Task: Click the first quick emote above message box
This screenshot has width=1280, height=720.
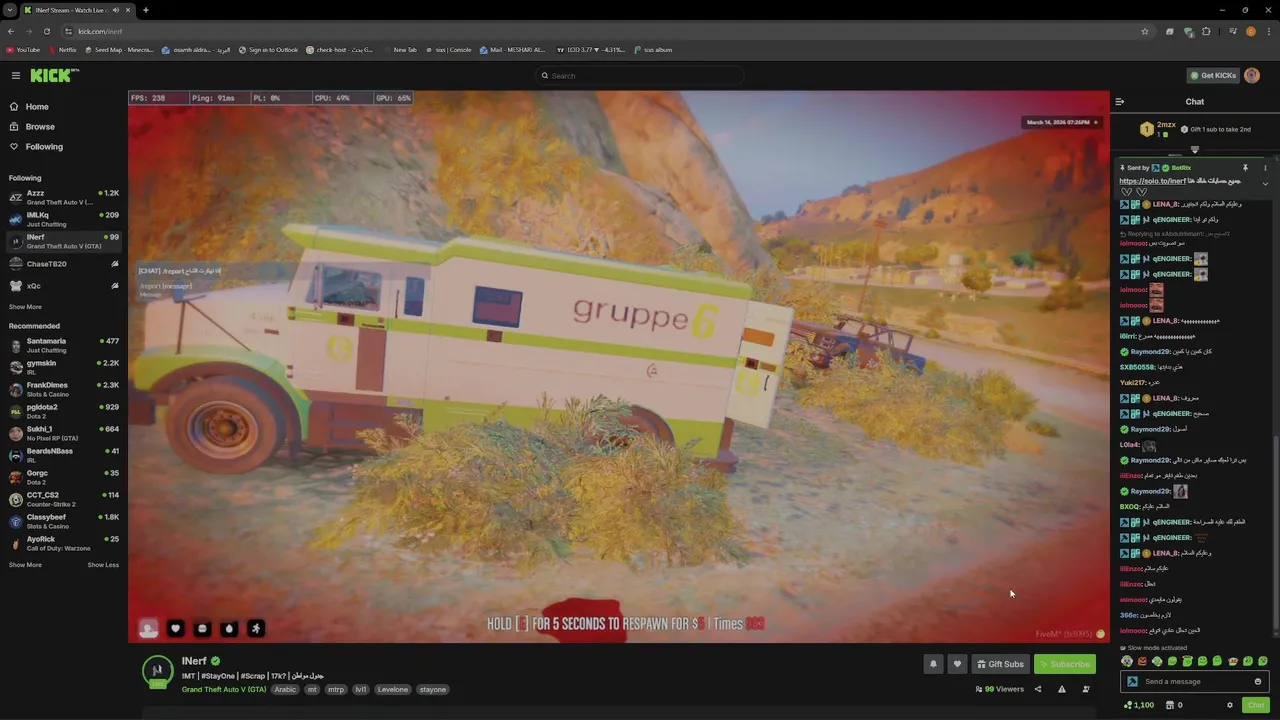Action: (1127, 661)
